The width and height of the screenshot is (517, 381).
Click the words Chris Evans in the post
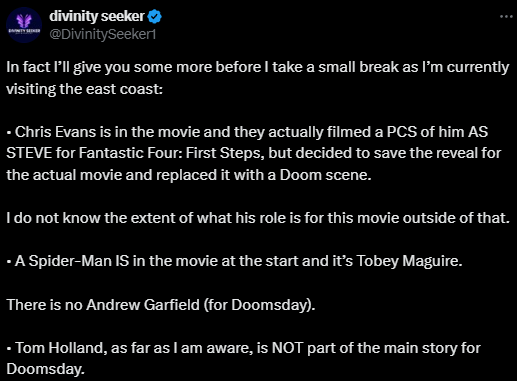coord(55,132)
